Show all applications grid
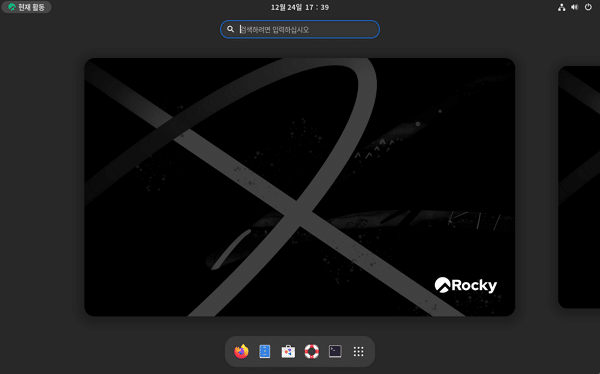 pos(359,351)
